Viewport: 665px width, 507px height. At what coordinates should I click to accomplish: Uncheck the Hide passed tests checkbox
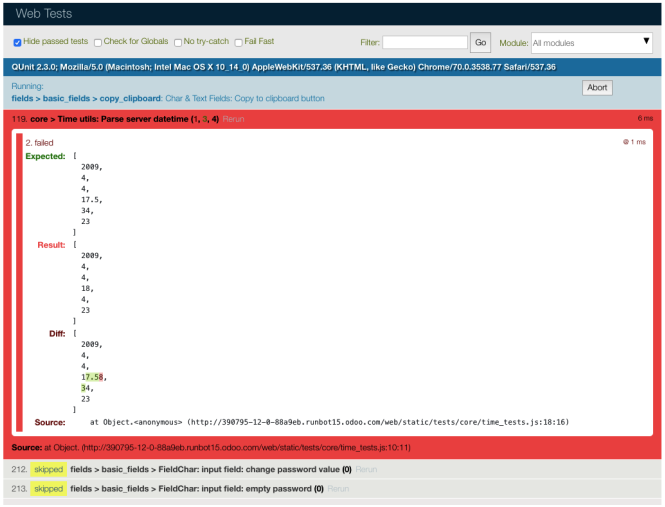tap(17, 42)
